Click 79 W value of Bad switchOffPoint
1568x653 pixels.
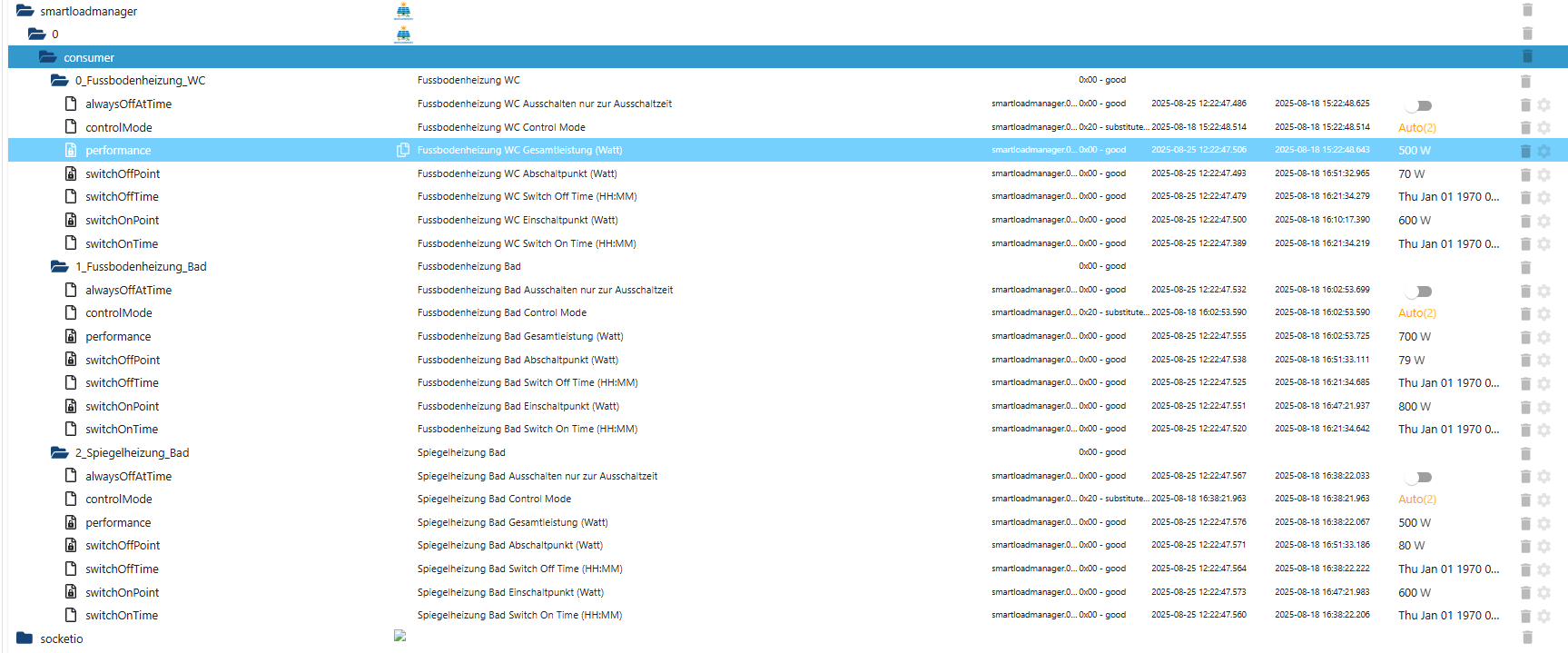pyautogui.click(x=1412, y=361)
